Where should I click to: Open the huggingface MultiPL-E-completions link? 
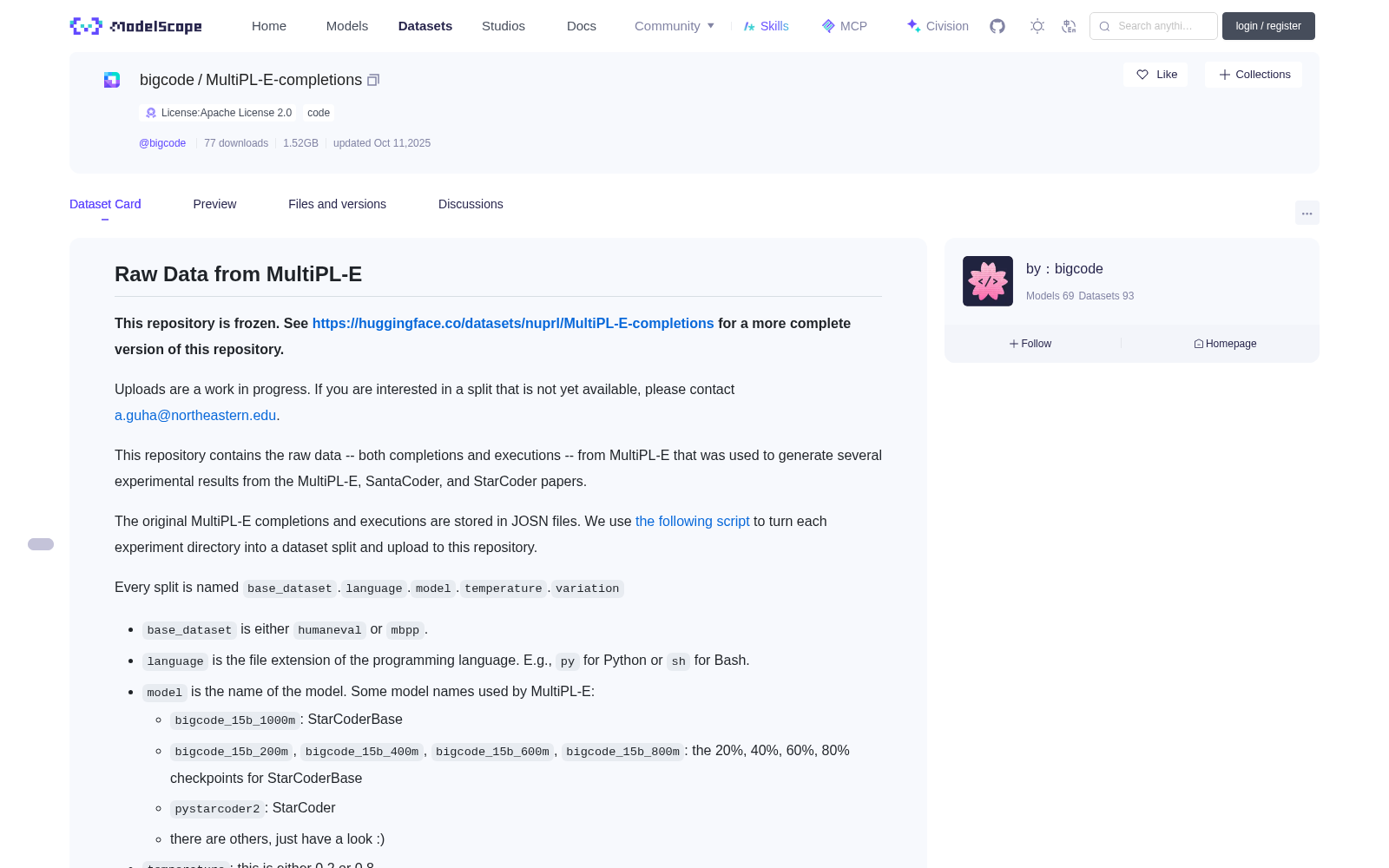coord(513,323)
